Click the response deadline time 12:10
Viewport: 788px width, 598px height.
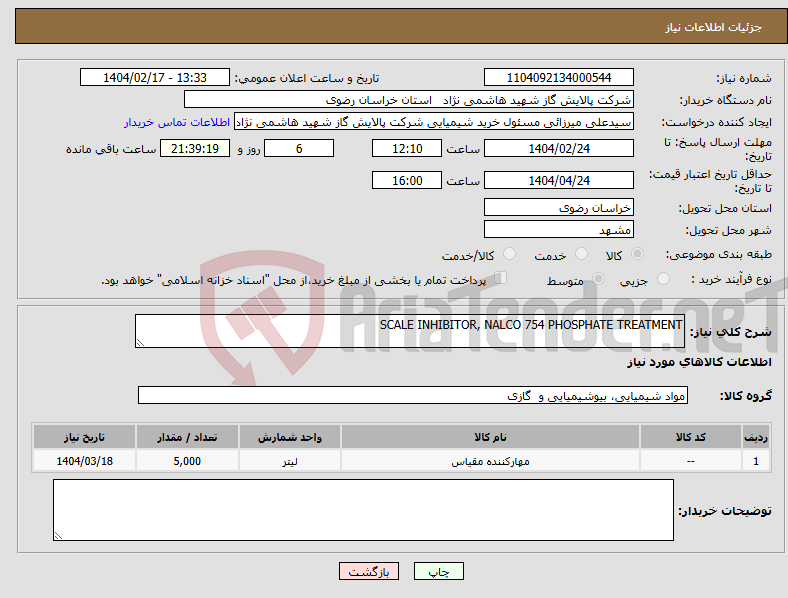(x=407, y=148)
